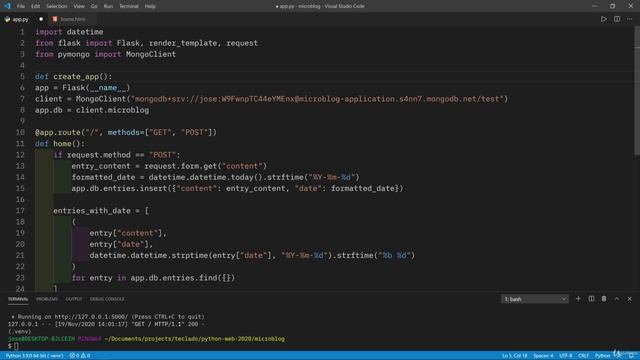Select the OUTPUT panel tab

pyautogui.click(x=73, y=299)
